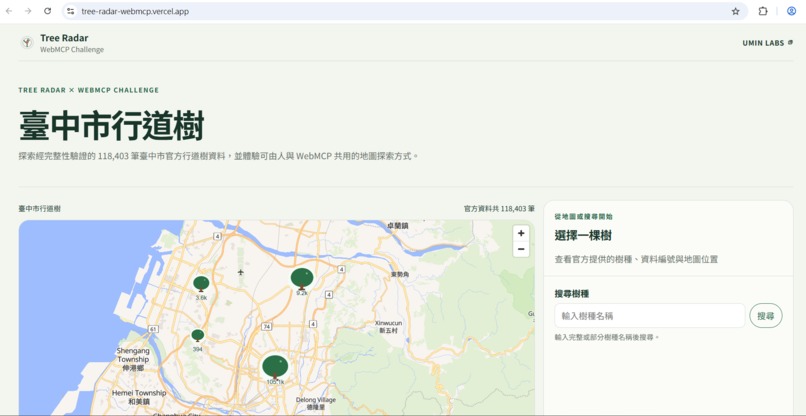Click the 選擇一棵樹 panel heading
The image size is (806, 416).
pyautogui.click(x=583, y=237)
